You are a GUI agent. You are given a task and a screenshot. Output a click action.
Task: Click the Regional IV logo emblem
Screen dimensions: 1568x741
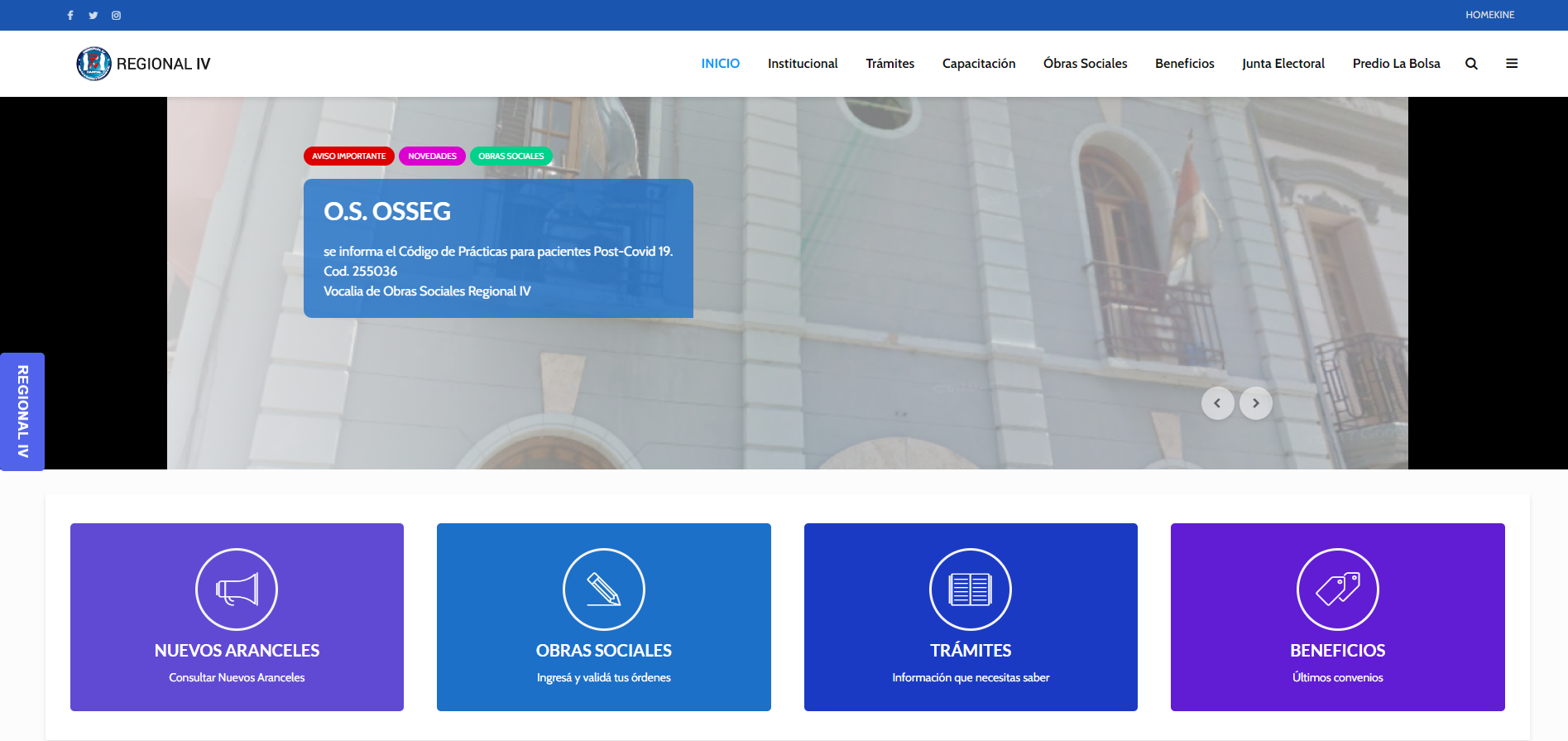(x=94, y=64)
